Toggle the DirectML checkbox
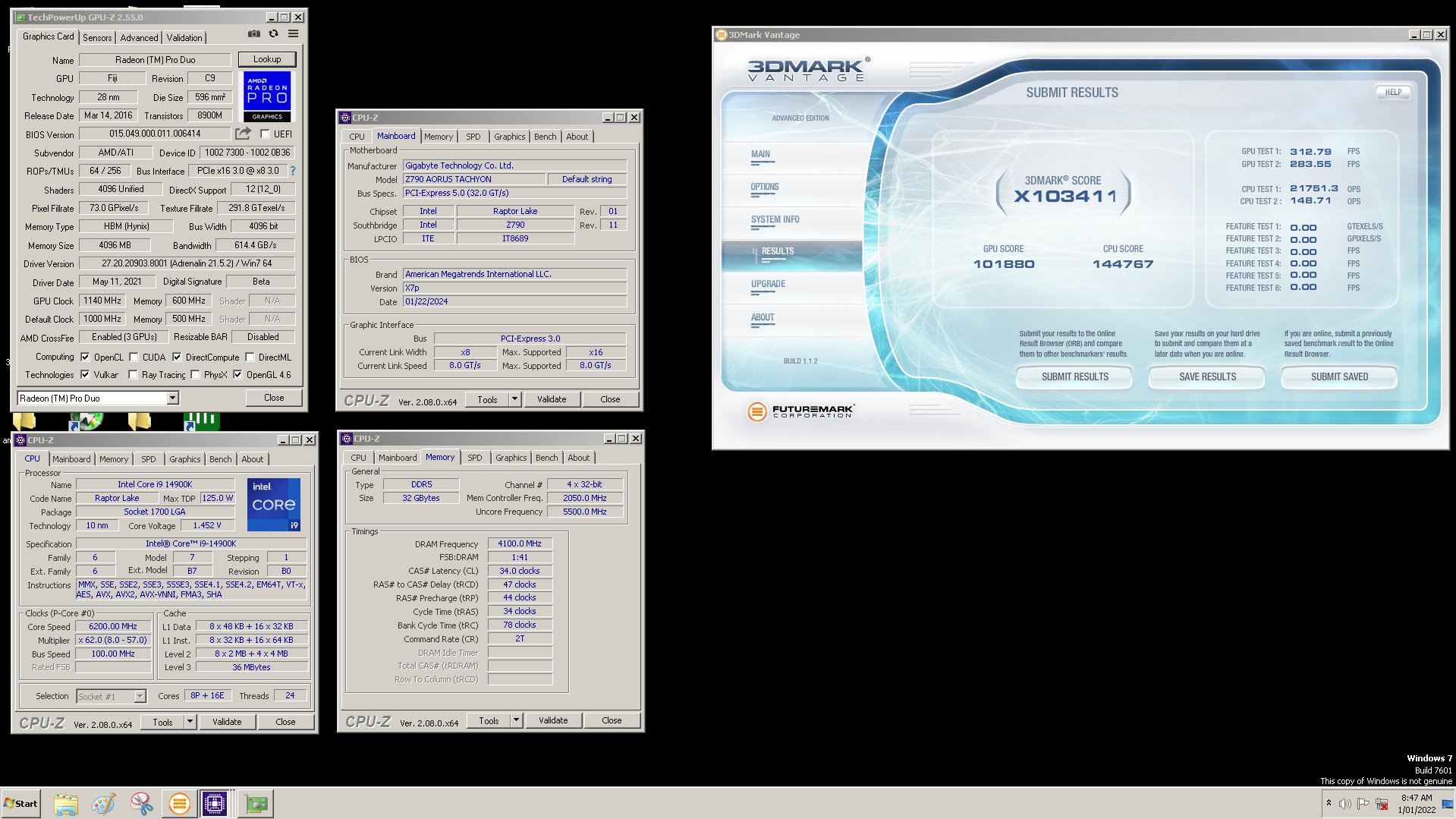 (x=250, y=357)
